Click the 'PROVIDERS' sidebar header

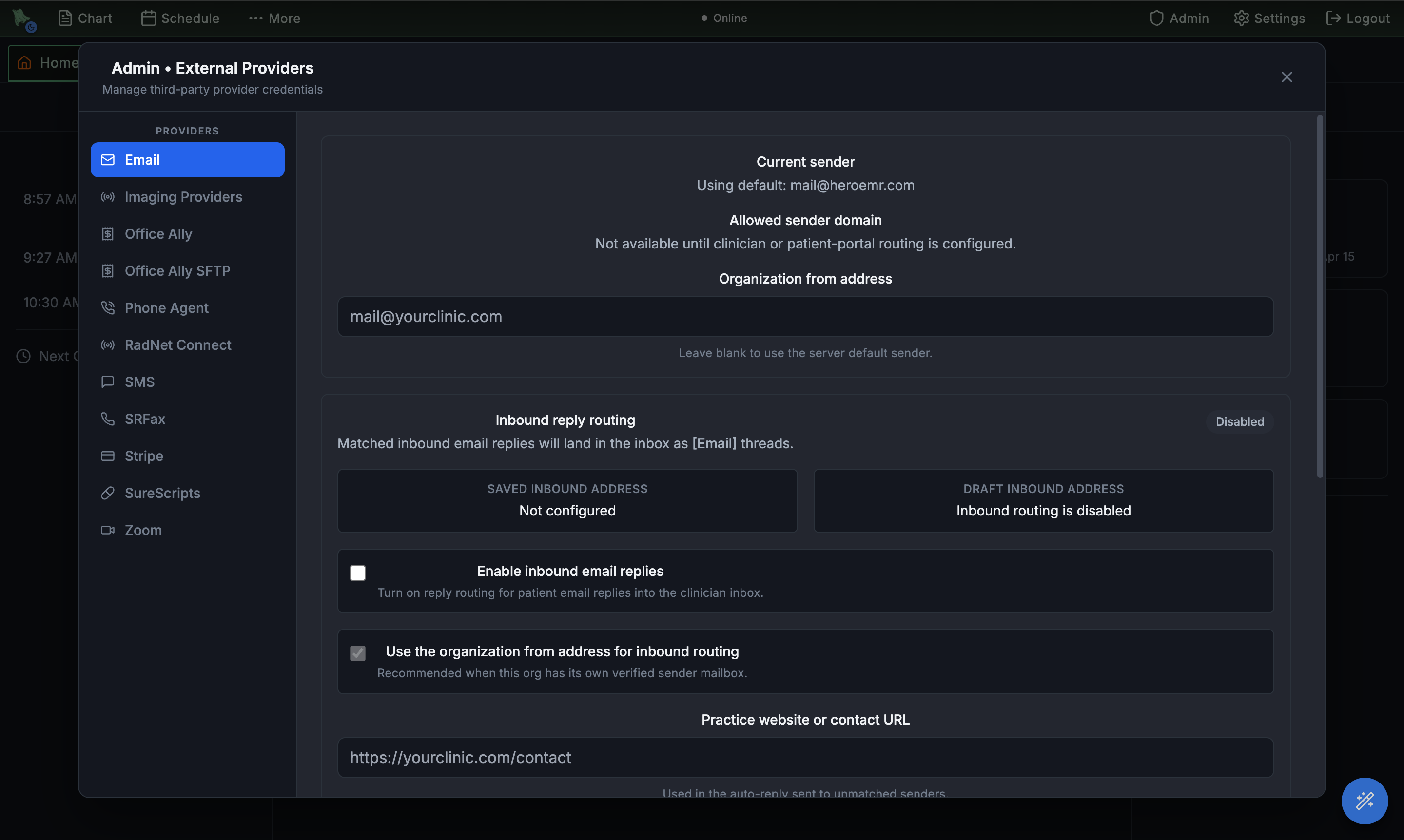coord(188,131)
